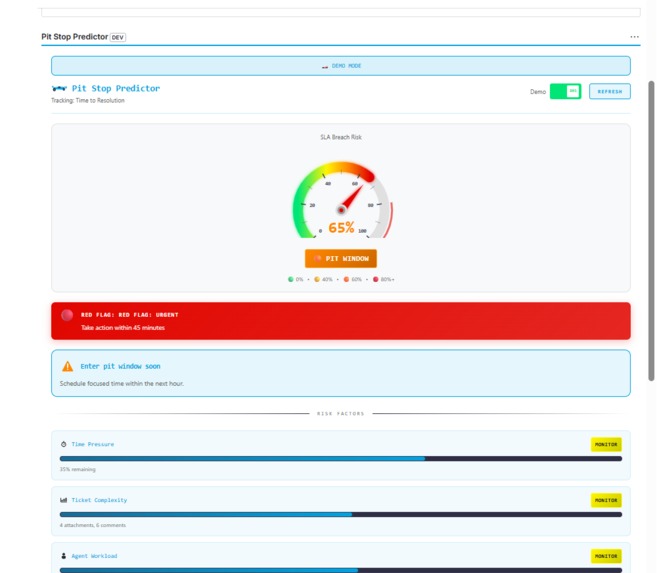Click the orange 60% legend dot
Image resolution: width=657 pixels, height=573 pixels.
(x=346, y=279)
